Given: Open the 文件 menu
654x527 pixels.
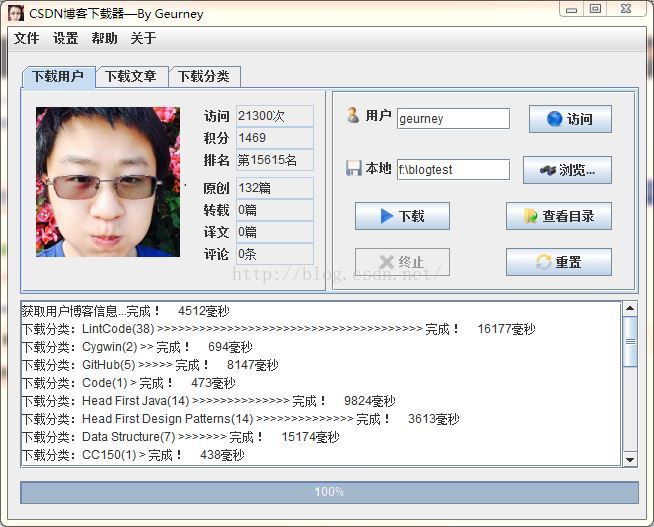Looking at the screenshot, I should (27, 38).
